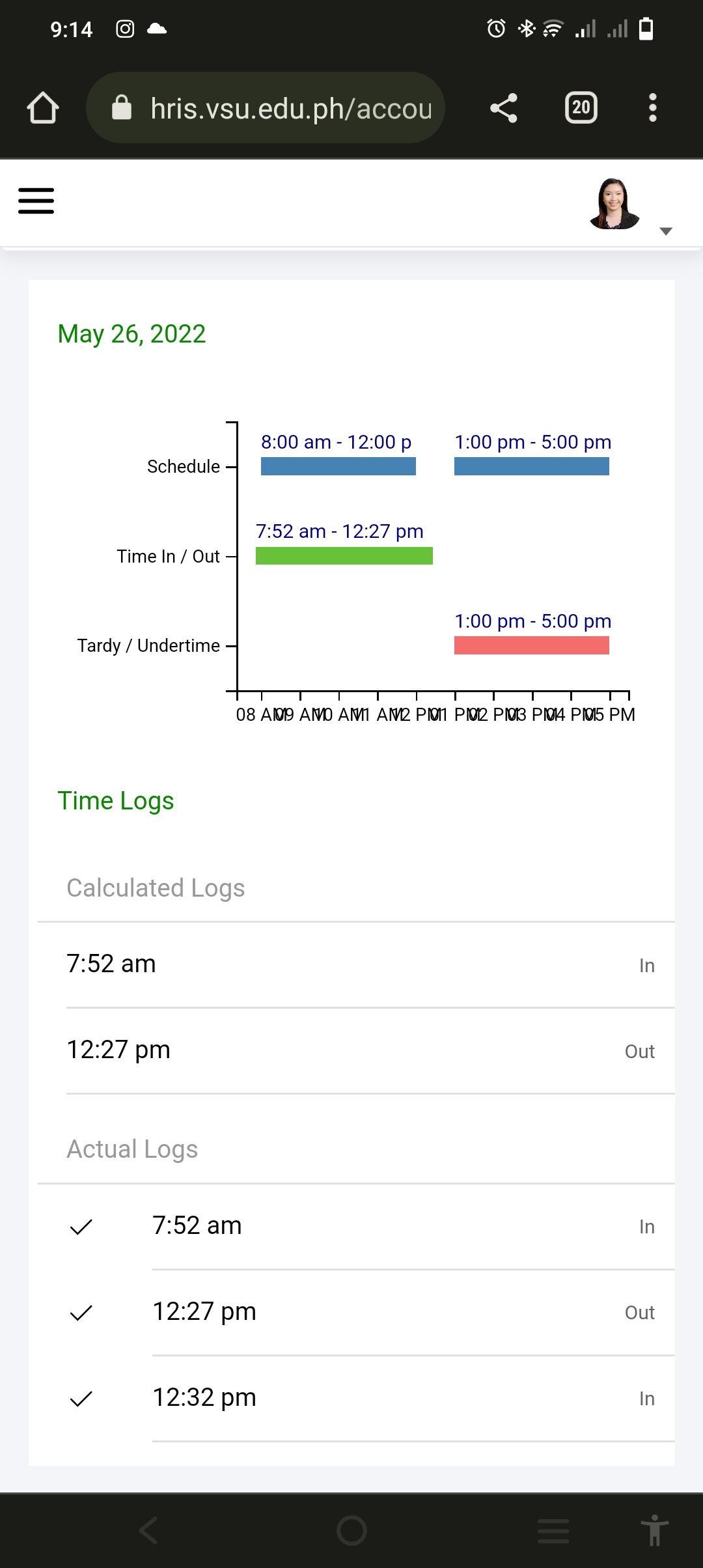This screenshot has height=1568, width=703.
Task: Click the red Tardy/Undertime bar
Action: click(x=531, y=645)
